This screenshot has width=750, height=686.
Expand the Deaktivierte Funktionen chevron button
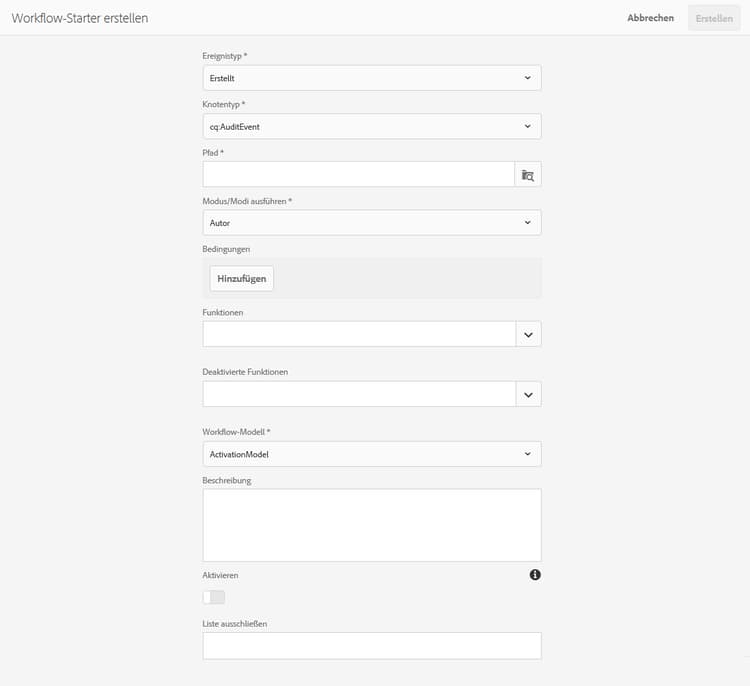[528, 394]
